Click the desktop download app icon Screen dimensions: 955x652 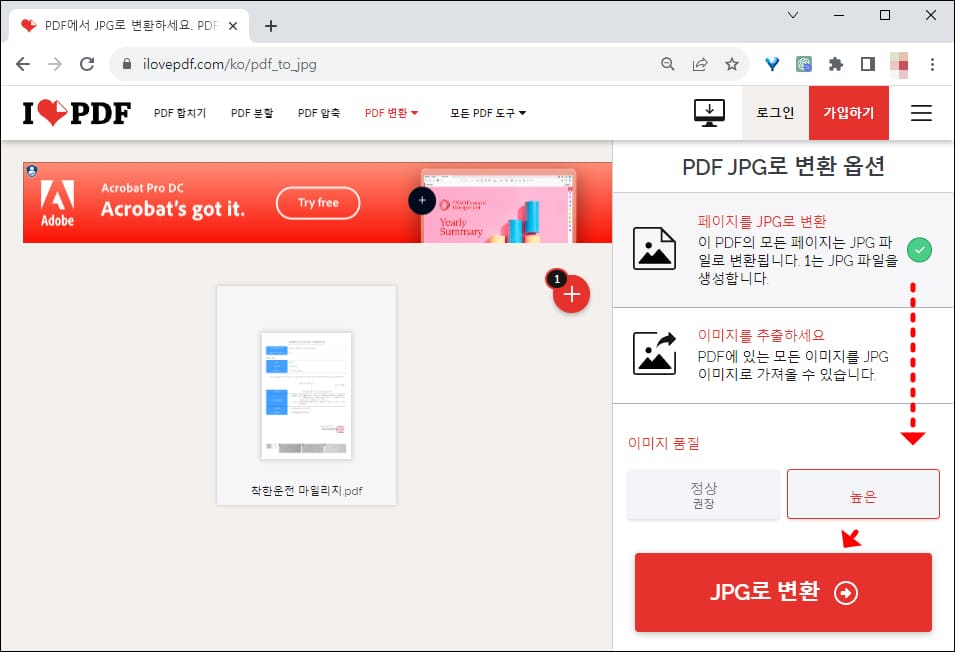(709, 113)
